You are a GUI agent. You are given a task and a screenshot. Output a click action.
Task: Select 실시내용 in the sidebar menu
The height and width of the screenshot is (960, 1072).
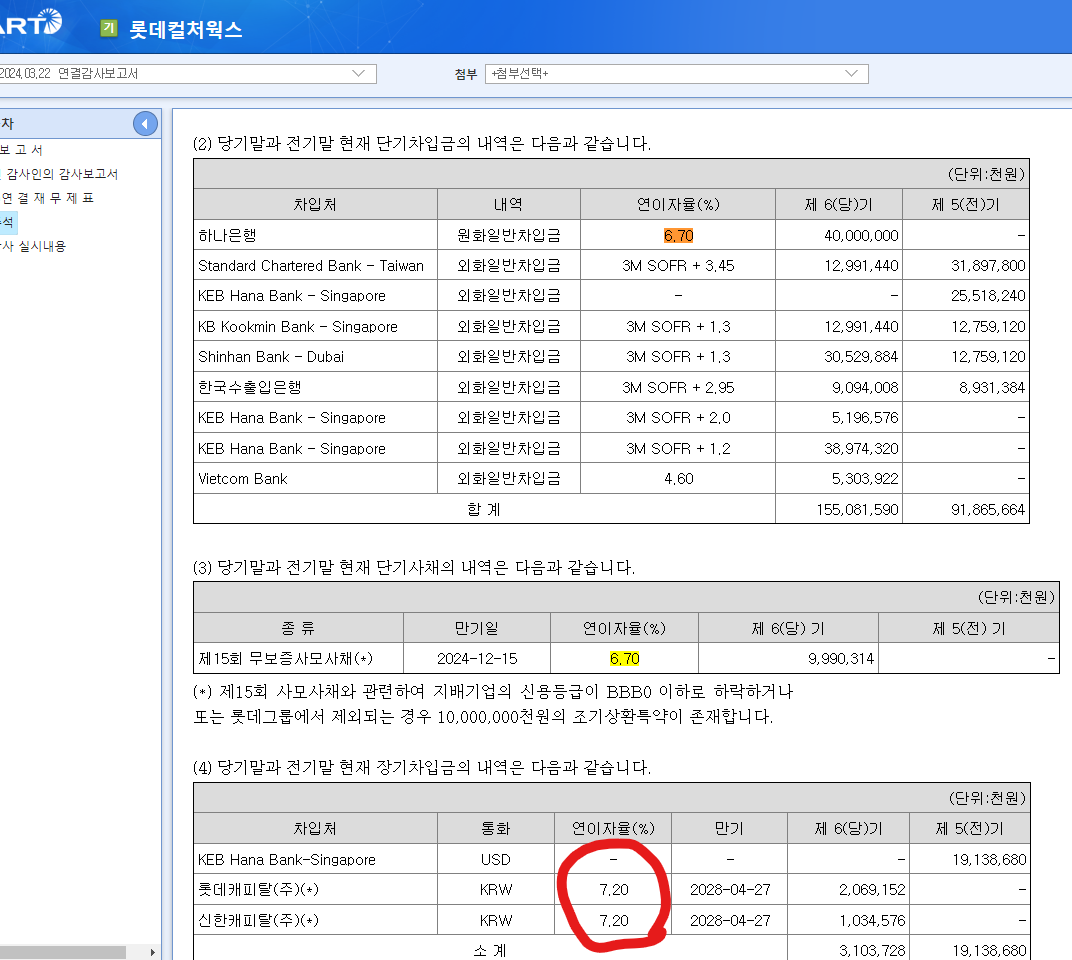click(x=35, y=246)
